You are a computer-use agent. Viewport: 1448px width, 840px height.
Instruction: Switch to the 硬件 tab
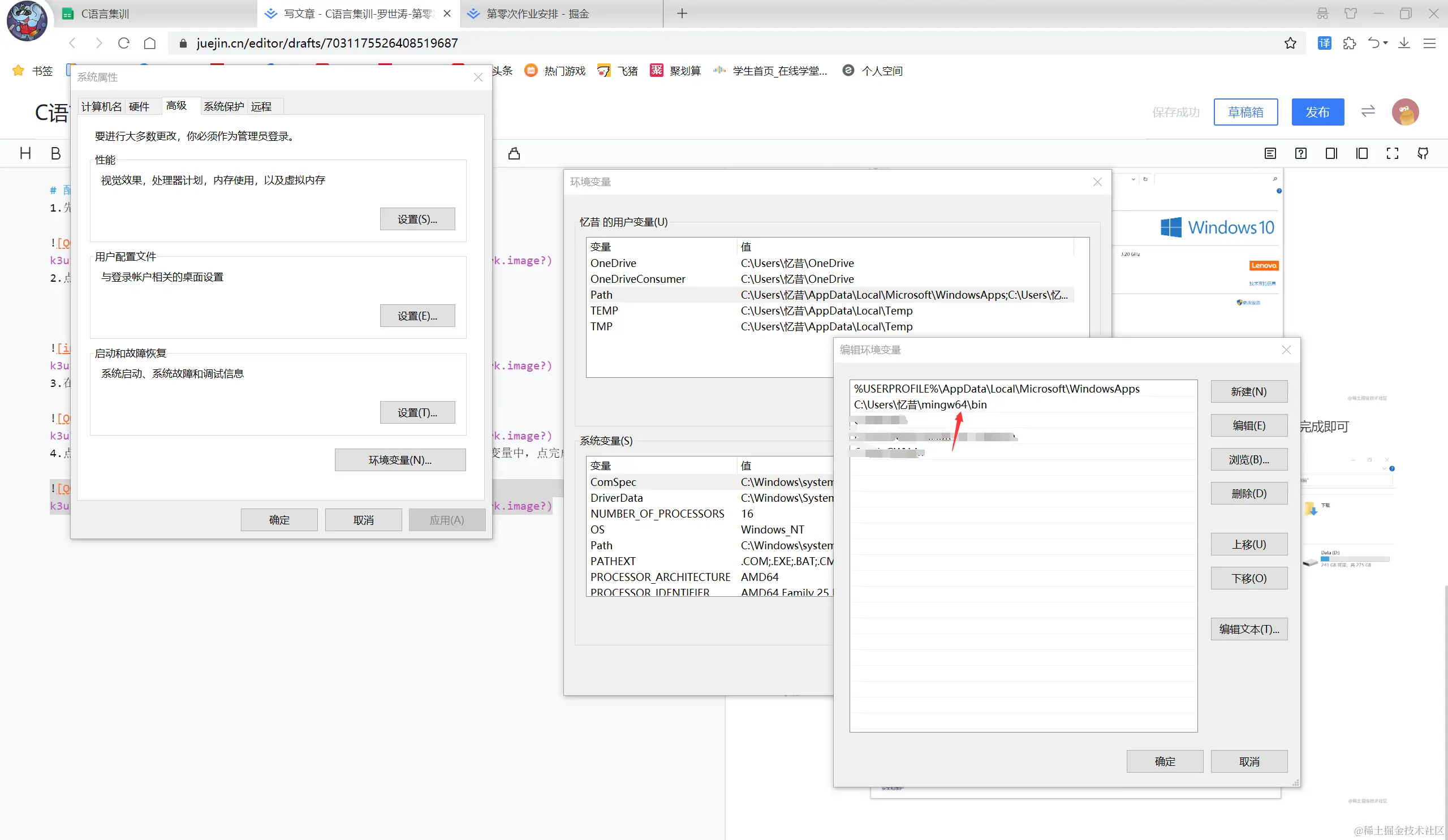pyautogui.click(x=139, y=106)
